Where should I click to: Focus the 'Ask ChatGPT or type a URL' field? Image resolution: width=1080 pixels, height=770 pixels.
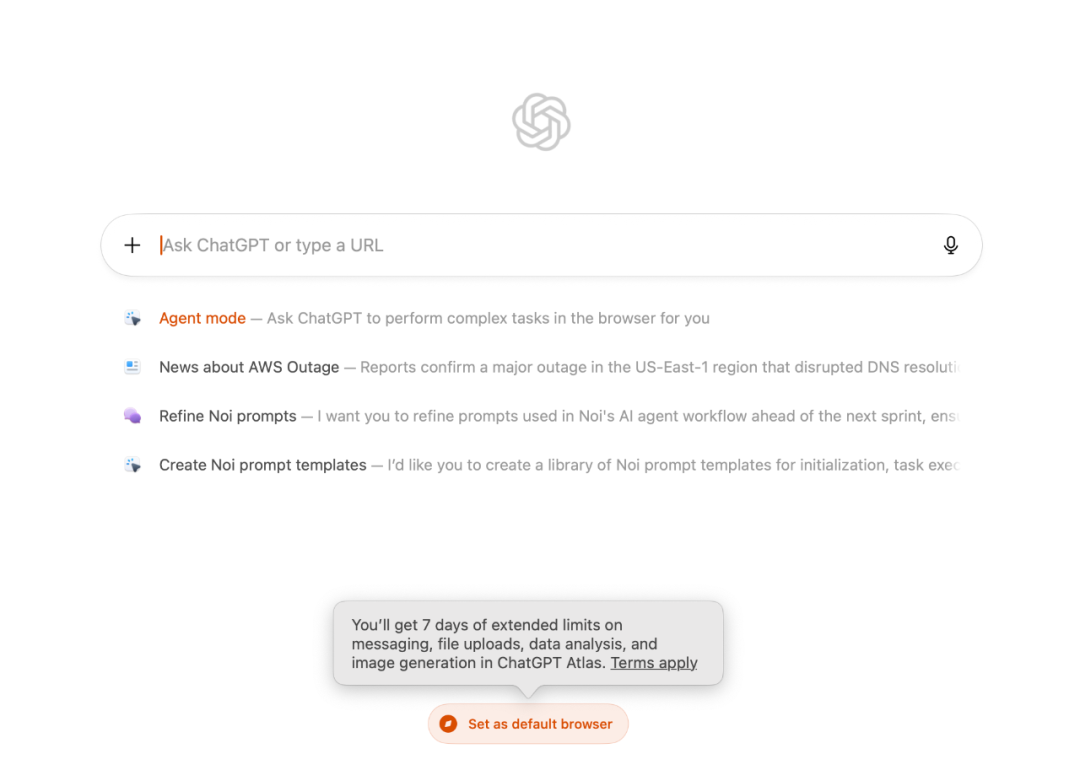[x=540, y=245]
